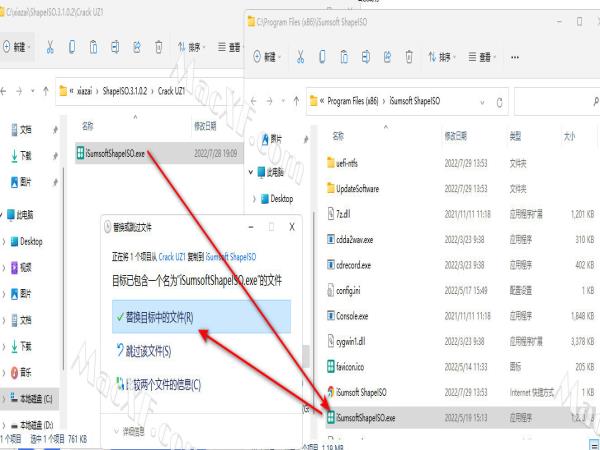Image resolution: width=600 pixels, height=450 pixels.
Task: Sort by Name (名称) column in Program Files window
Action: coord(338,136)
